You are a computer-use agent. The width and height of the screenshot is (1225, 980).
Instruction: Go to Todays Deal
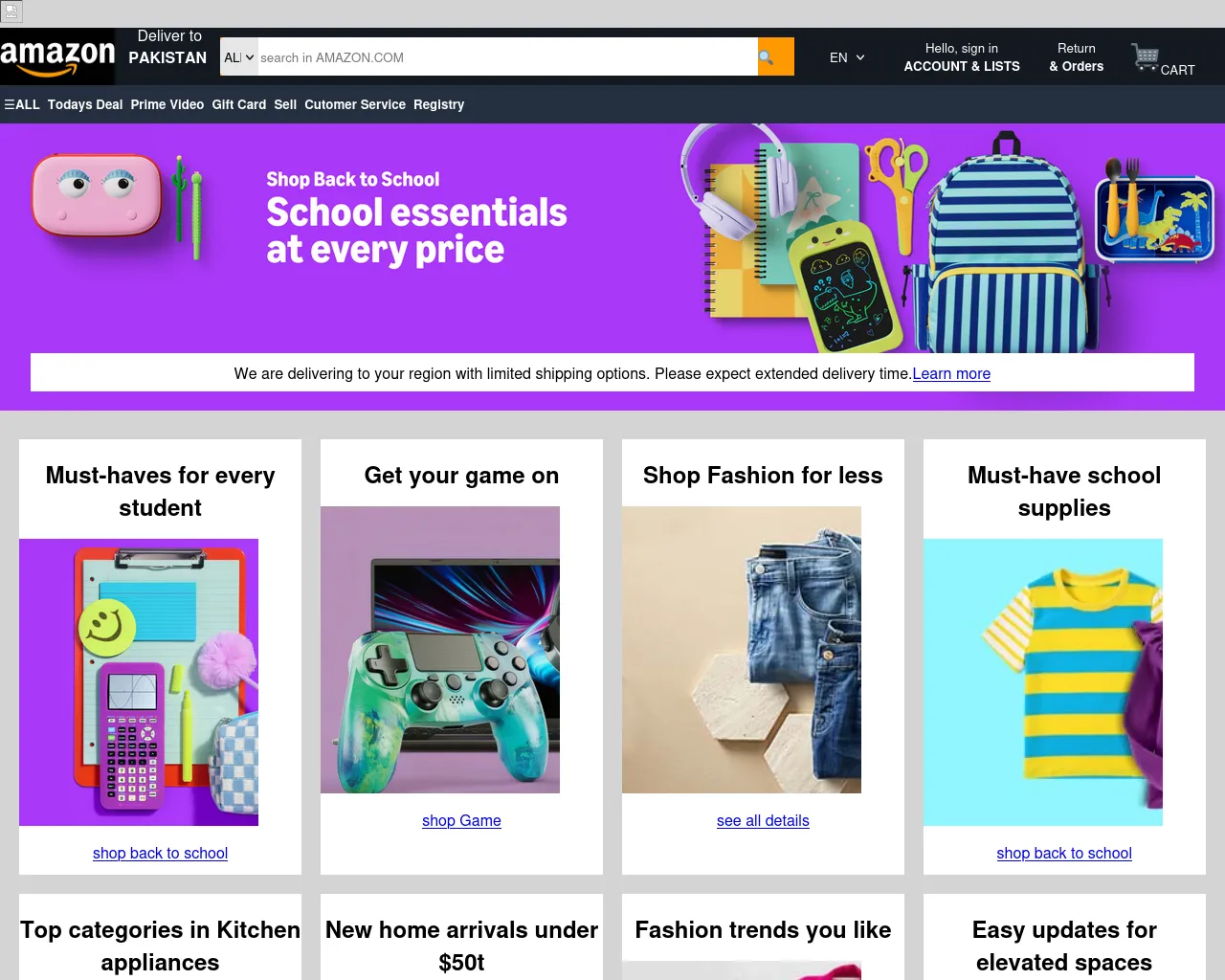coord(85,104)
